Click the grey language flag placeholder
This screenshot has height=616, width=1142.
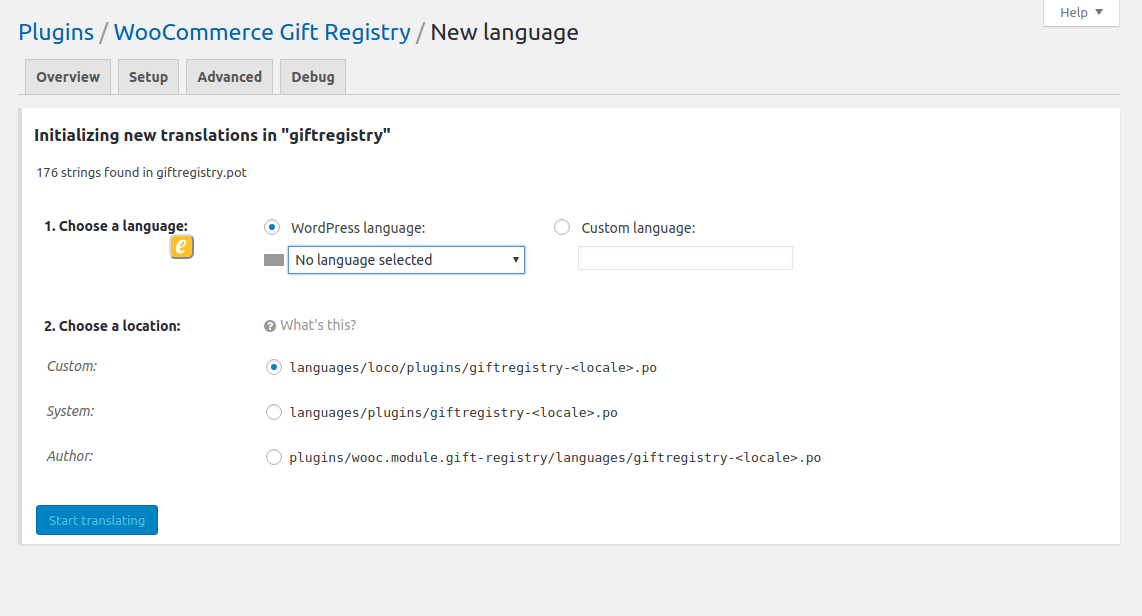274,260
